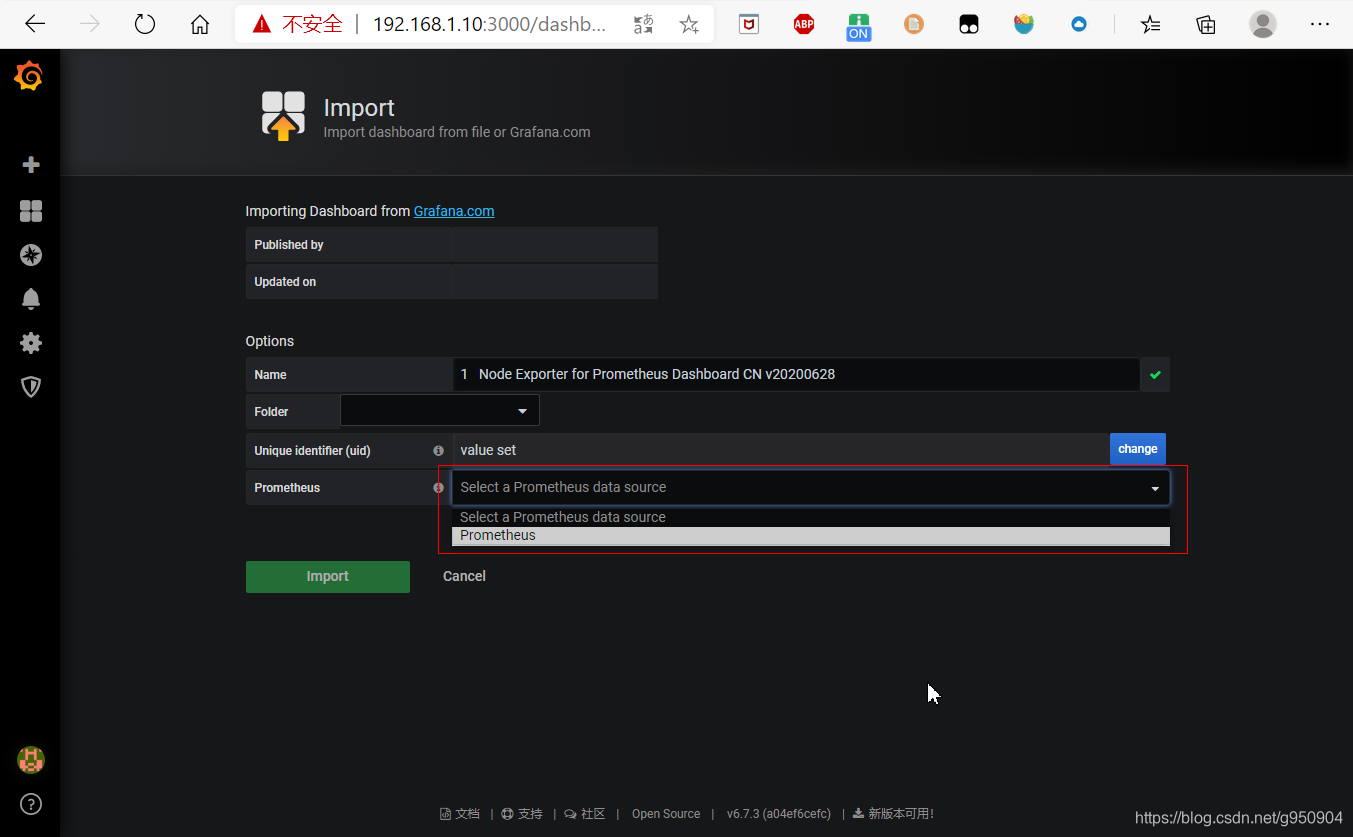Open the Create plus menu in sidebar

[31, 165]
